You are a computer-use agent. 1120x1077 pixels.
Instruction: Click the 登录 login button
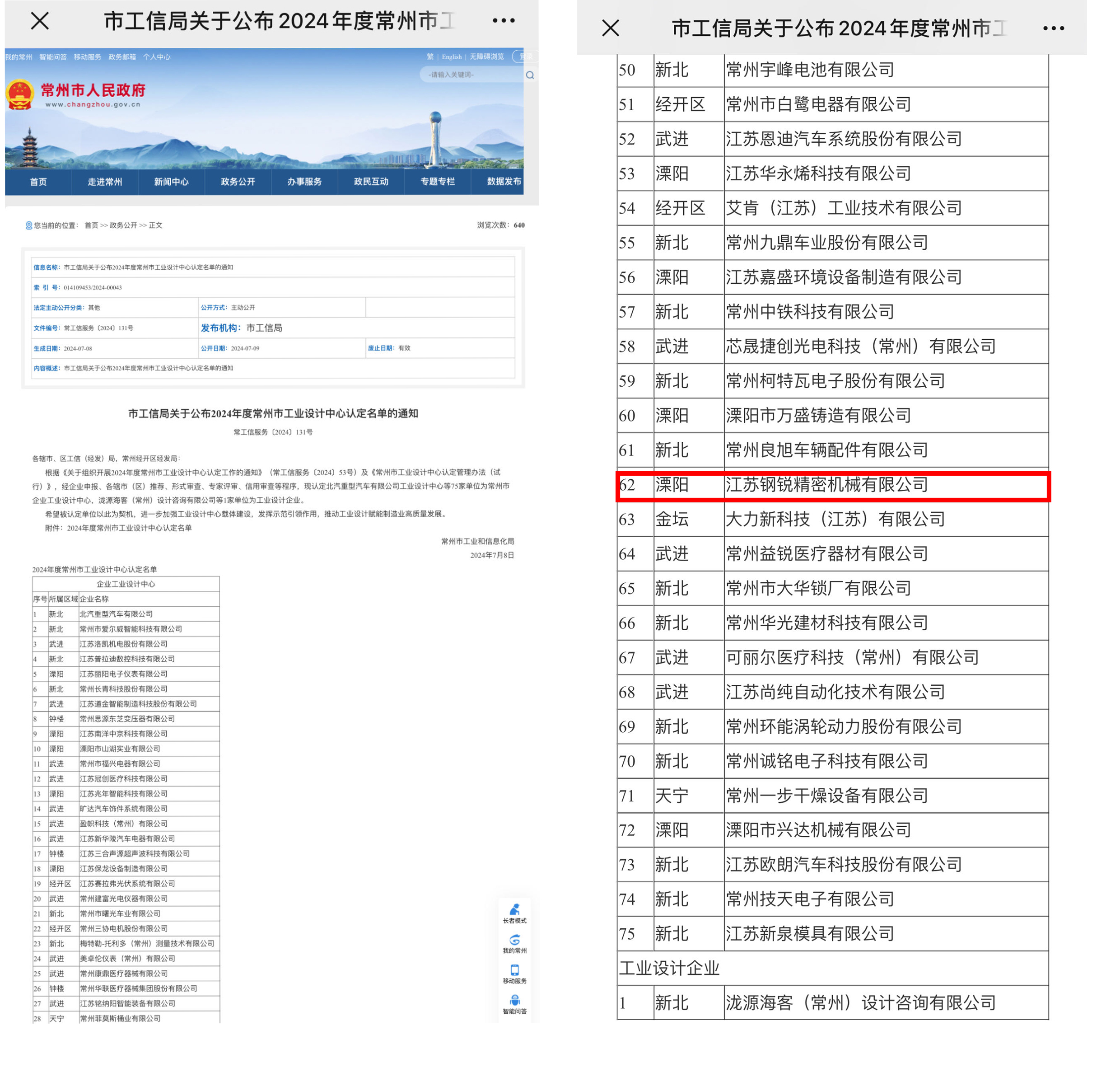tap(526, 56)
